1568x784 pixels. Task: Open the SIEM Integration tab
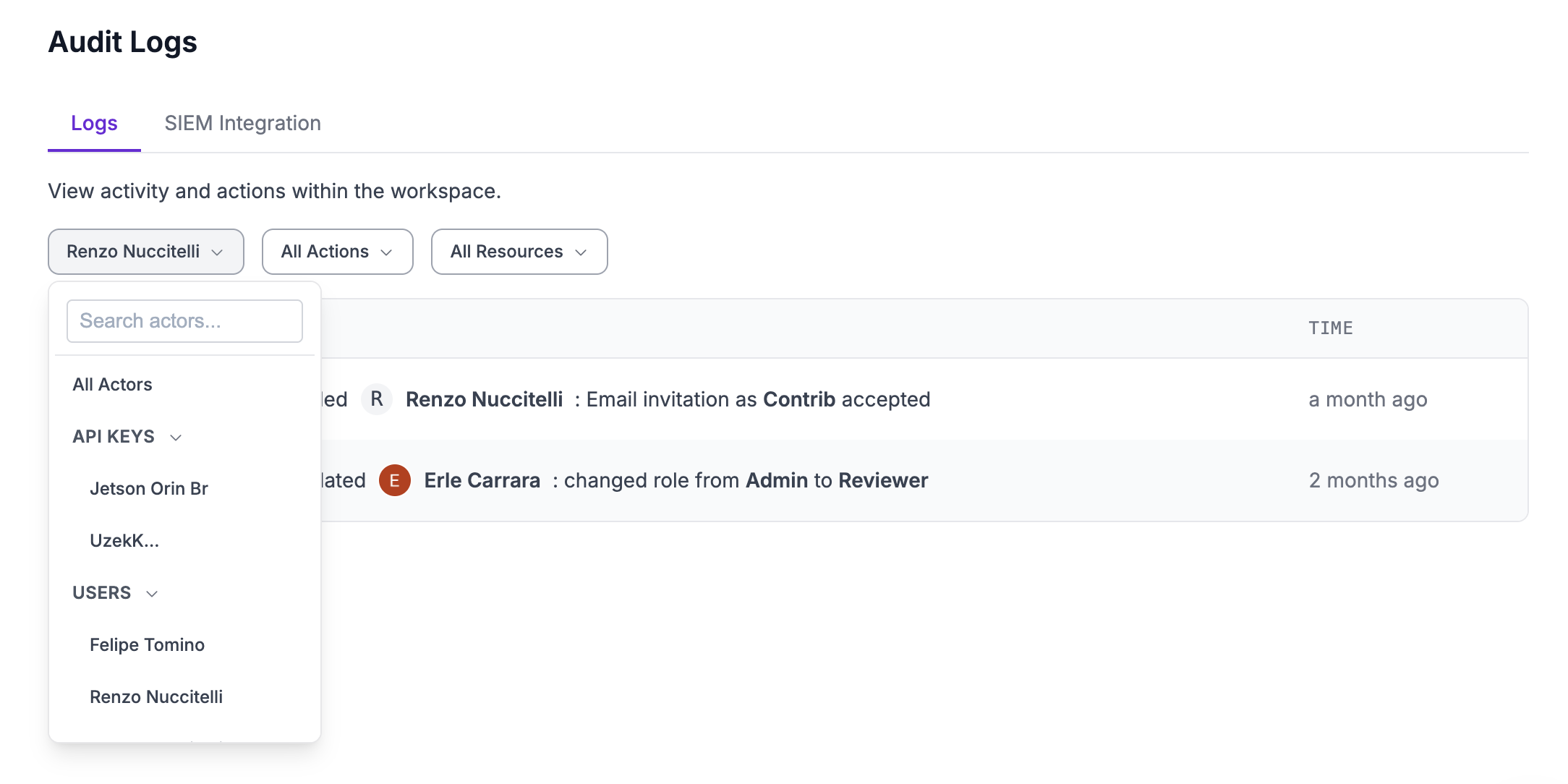242,123
